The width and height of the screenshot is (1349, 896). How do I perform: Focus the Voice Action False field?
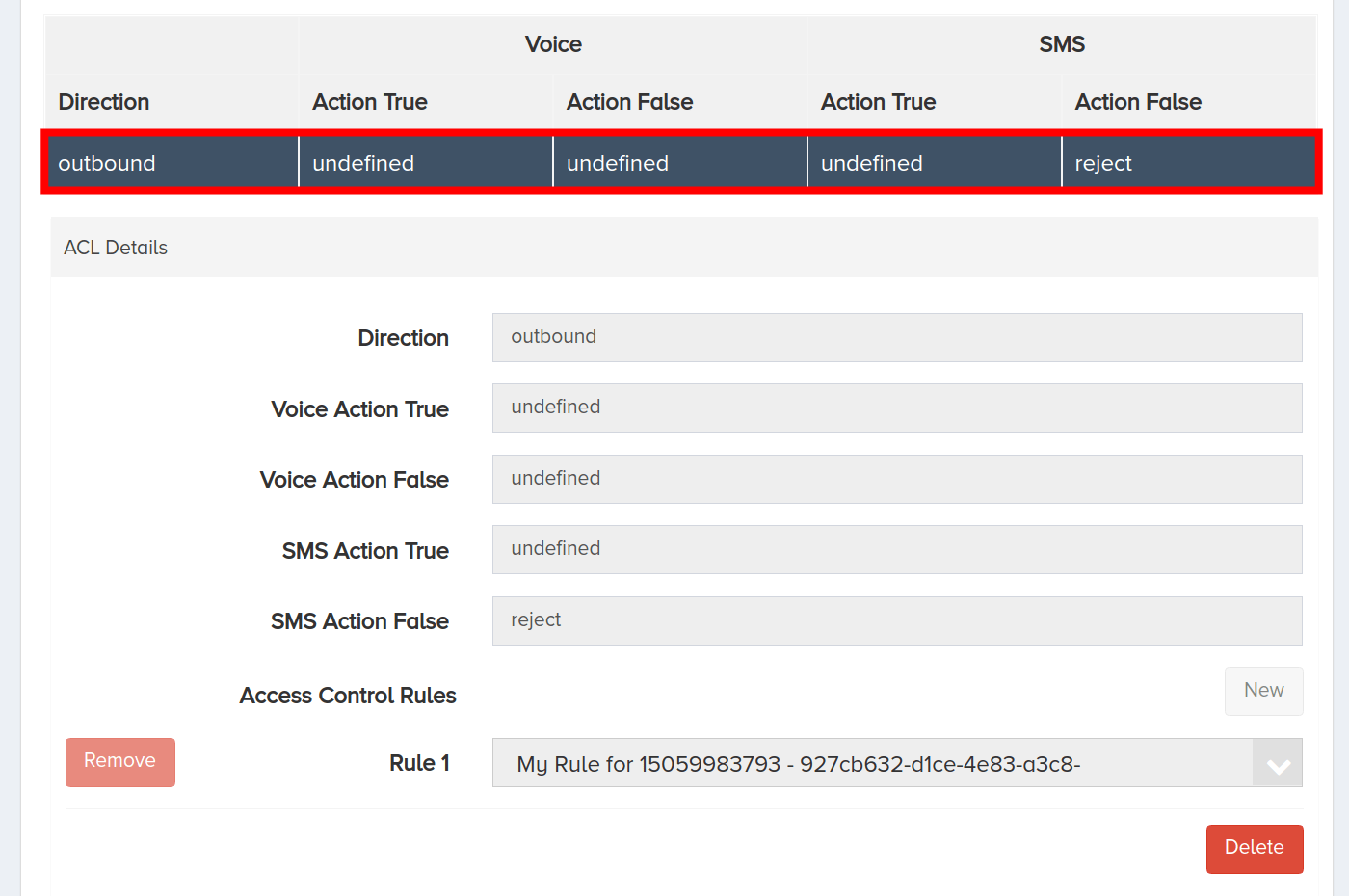click(897, 479)
